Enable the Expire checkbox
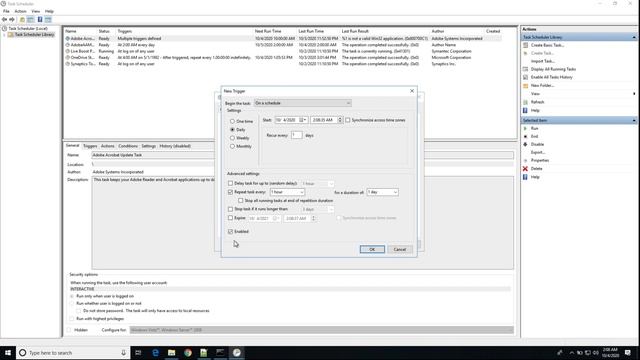Image resolution: width=640 pixels, height=360 pixels. [x=230, y=218]
